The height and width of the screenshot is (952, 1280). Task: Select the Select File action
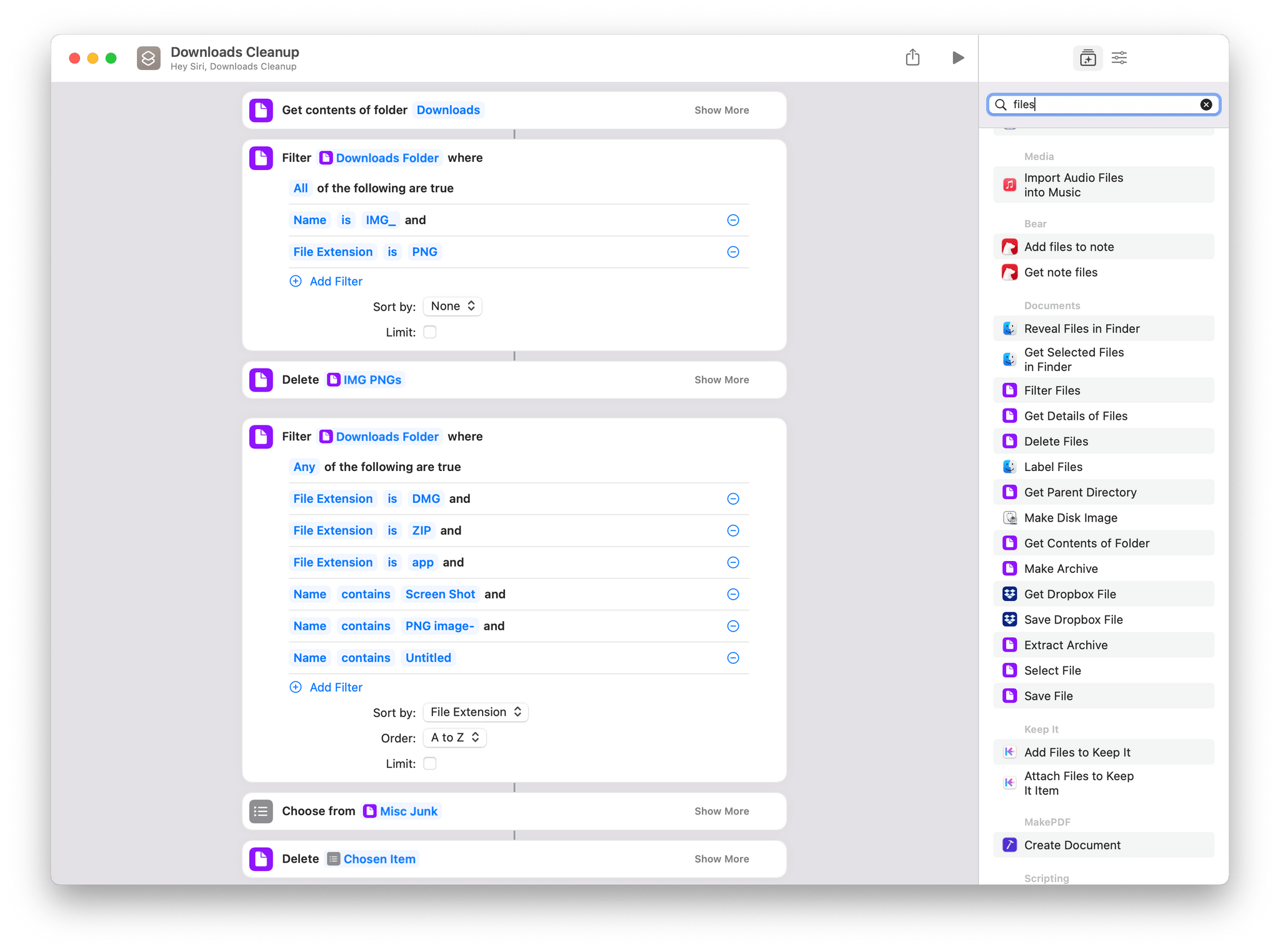coord(1103,670)
